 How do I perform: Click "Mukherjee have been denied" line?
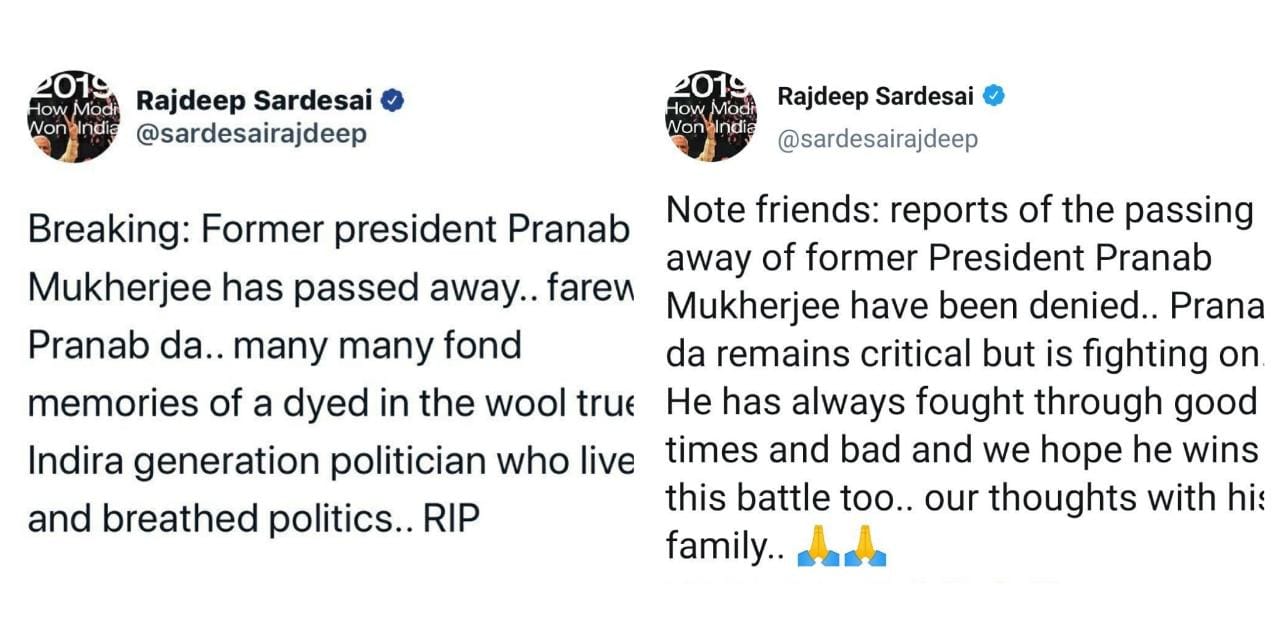[900, 306]
